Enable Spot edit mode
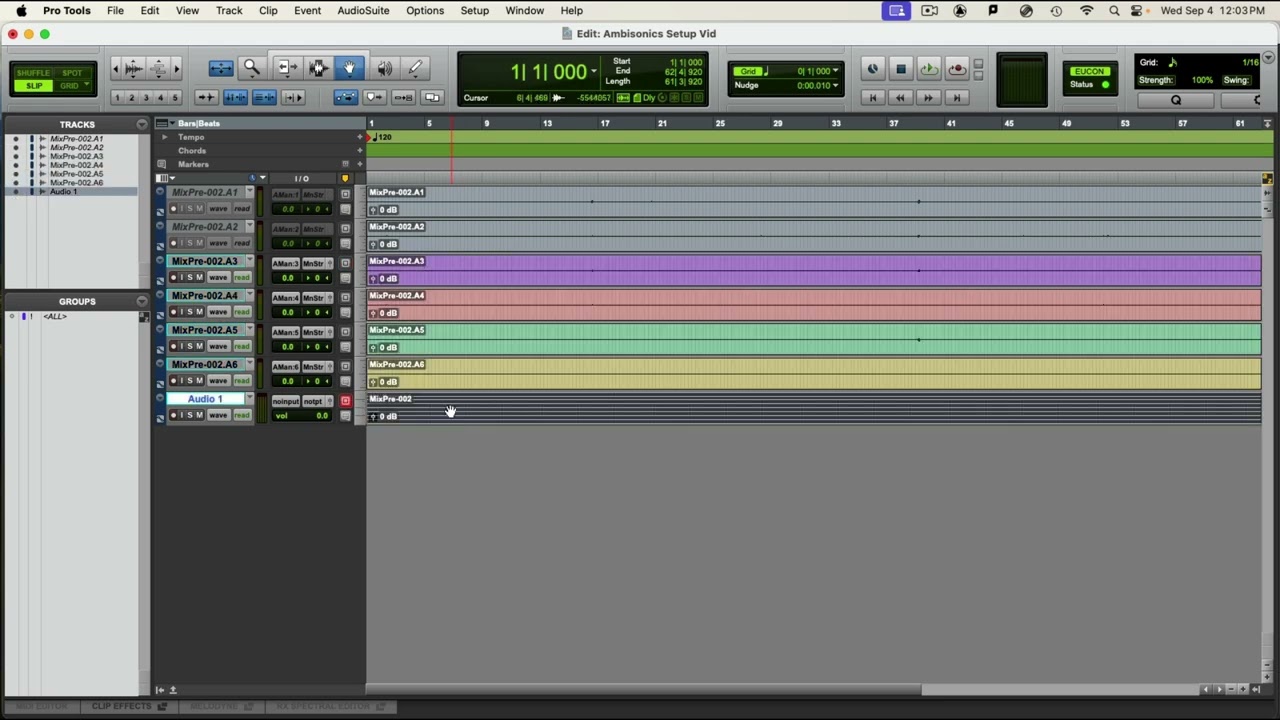Viewport: 1280px width, 720px height. (73, 73)
